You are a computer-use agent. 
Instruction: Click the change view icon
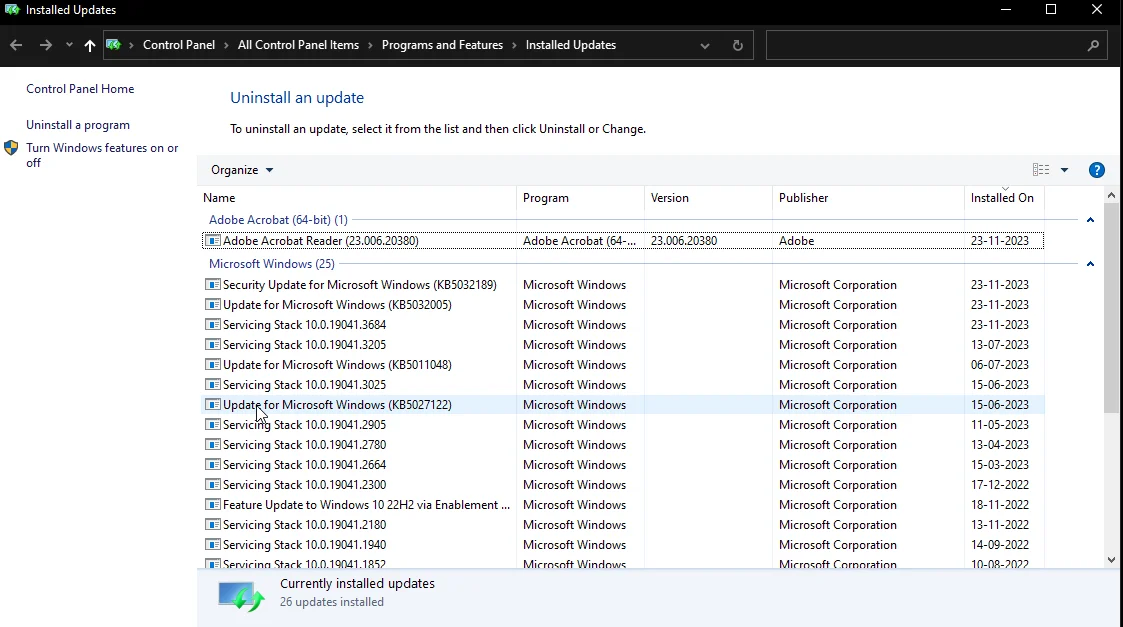[1041, 170]
